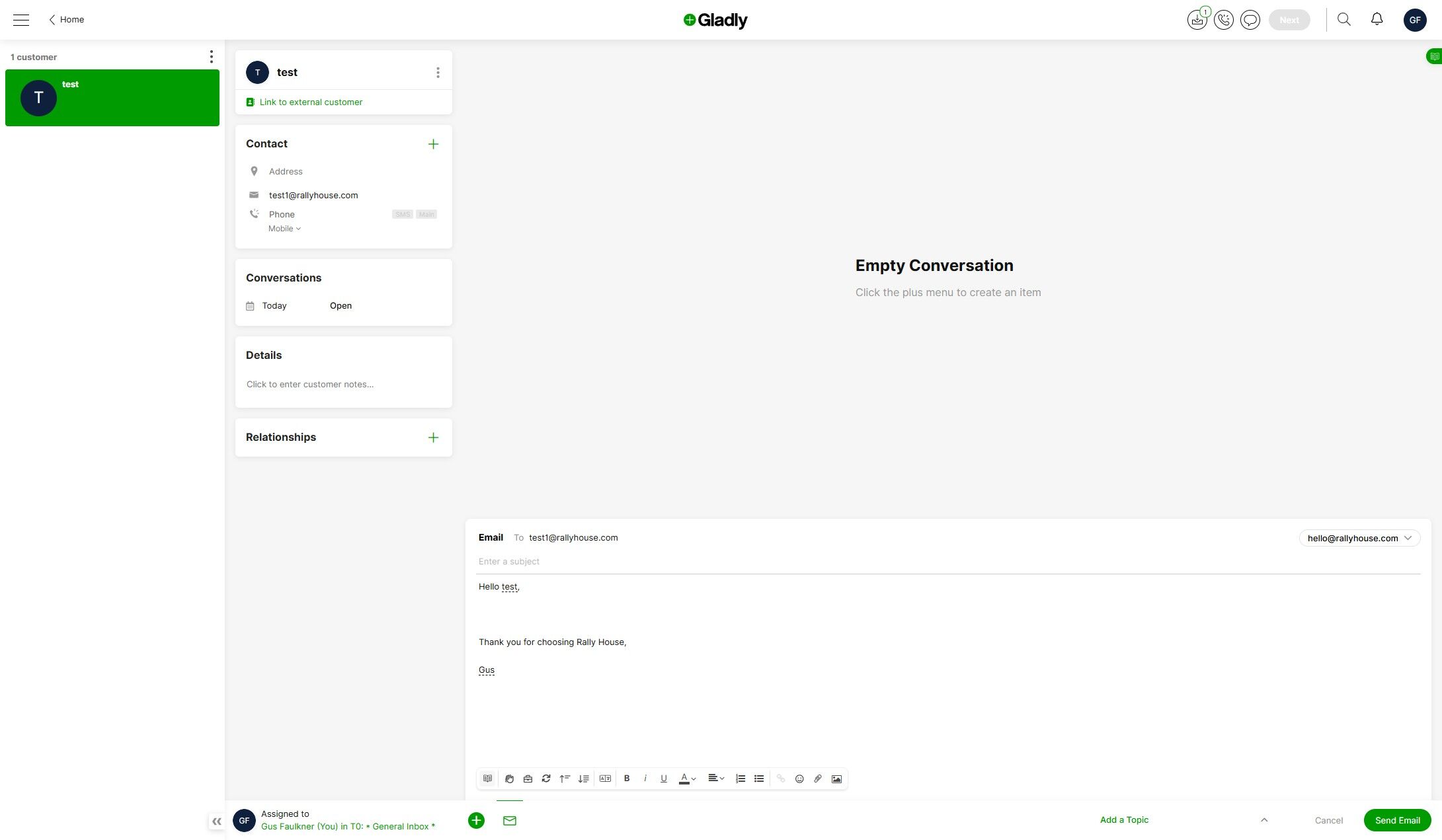Click Link to external customer

point(311,102)
